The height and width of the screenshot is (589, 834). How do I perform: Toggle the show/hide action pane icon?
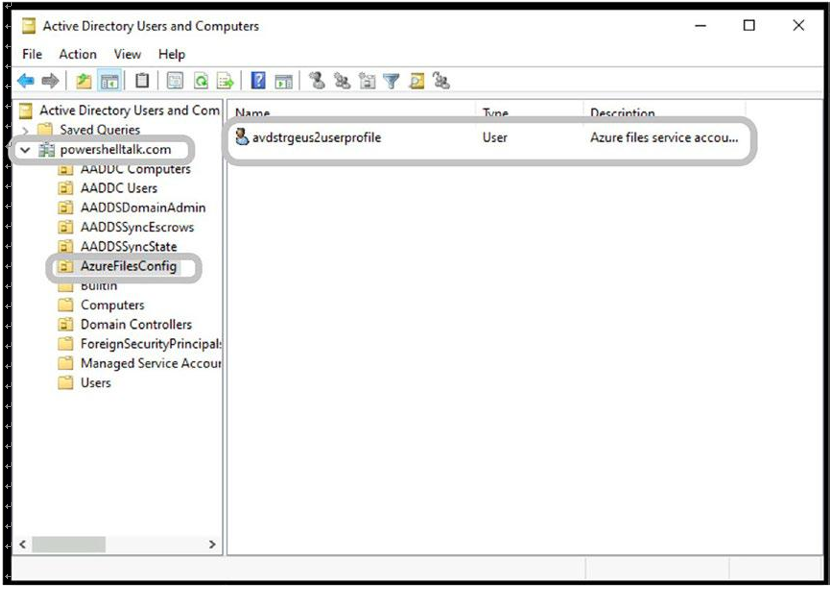pyautogui.click(x=283, y=81)
